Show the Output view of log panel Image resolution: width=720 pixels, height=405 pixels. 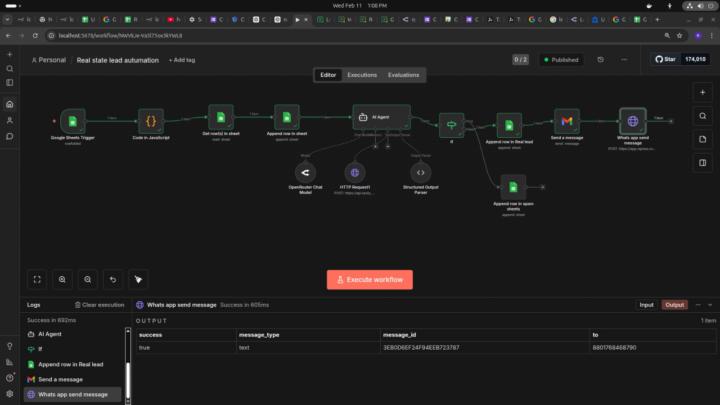675,305
